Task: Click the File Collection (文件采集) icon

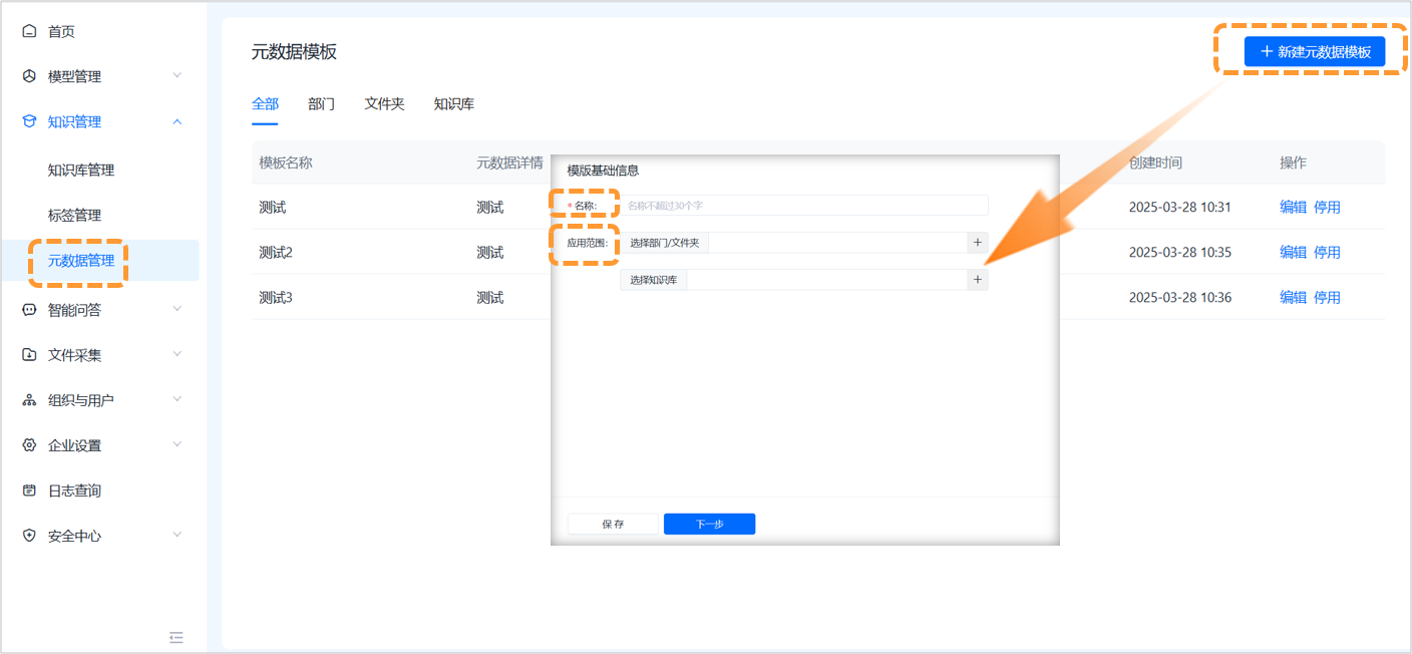Action: point(29,355)
